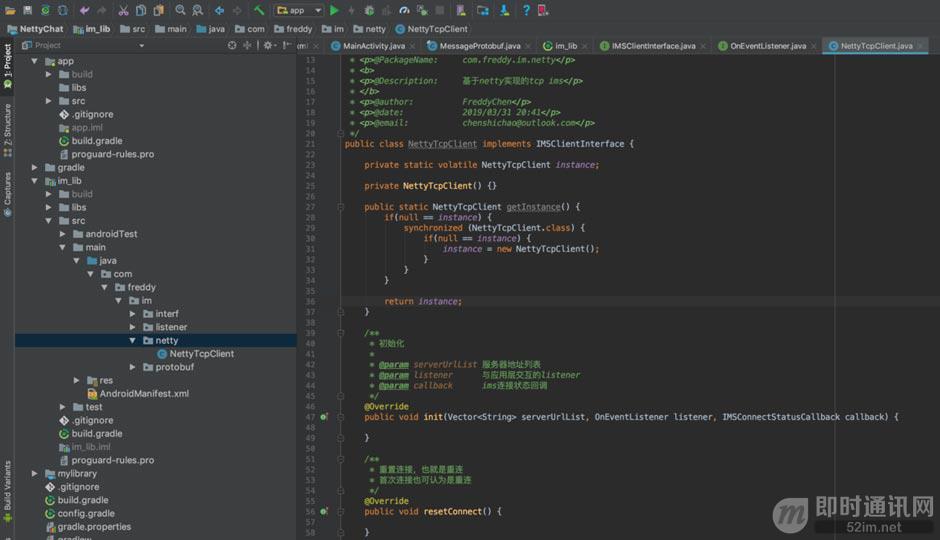Toggle the Build Variants side panel
The height and width of the screenshot is (540, 940).
7,488
